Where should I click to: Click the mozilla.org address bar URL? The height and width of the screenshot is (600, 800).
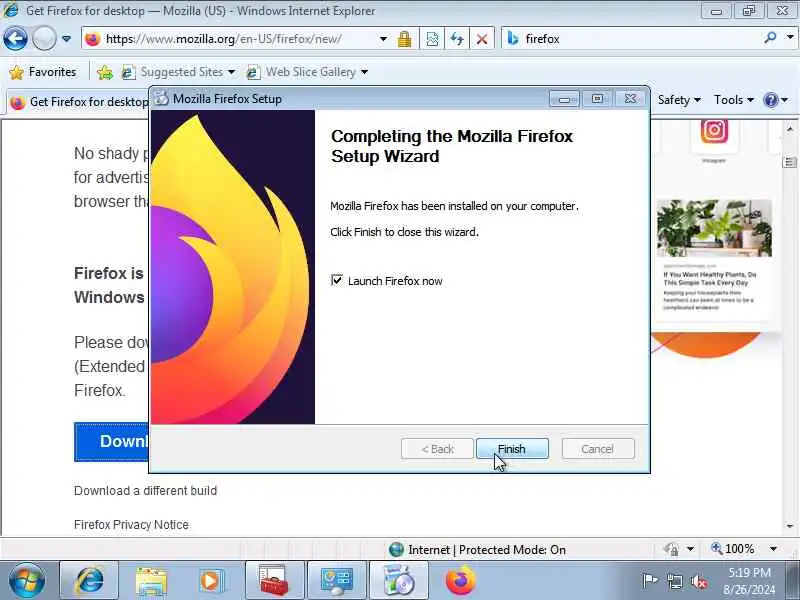point(223,39)
